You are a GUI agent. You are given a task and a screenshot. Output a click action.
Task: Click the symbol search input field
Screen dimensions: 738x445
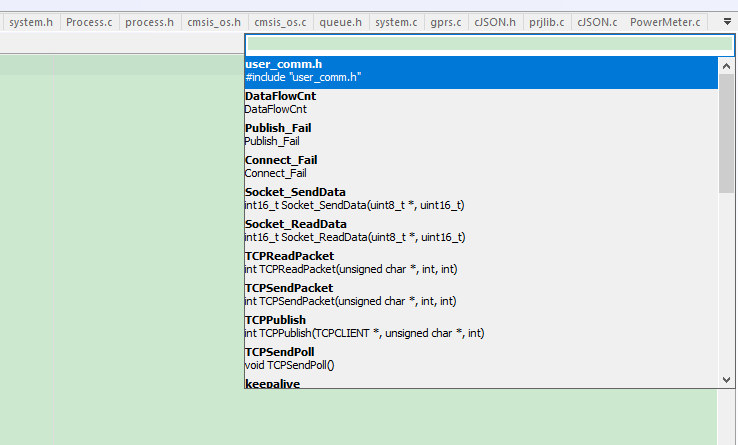(489, 44)
